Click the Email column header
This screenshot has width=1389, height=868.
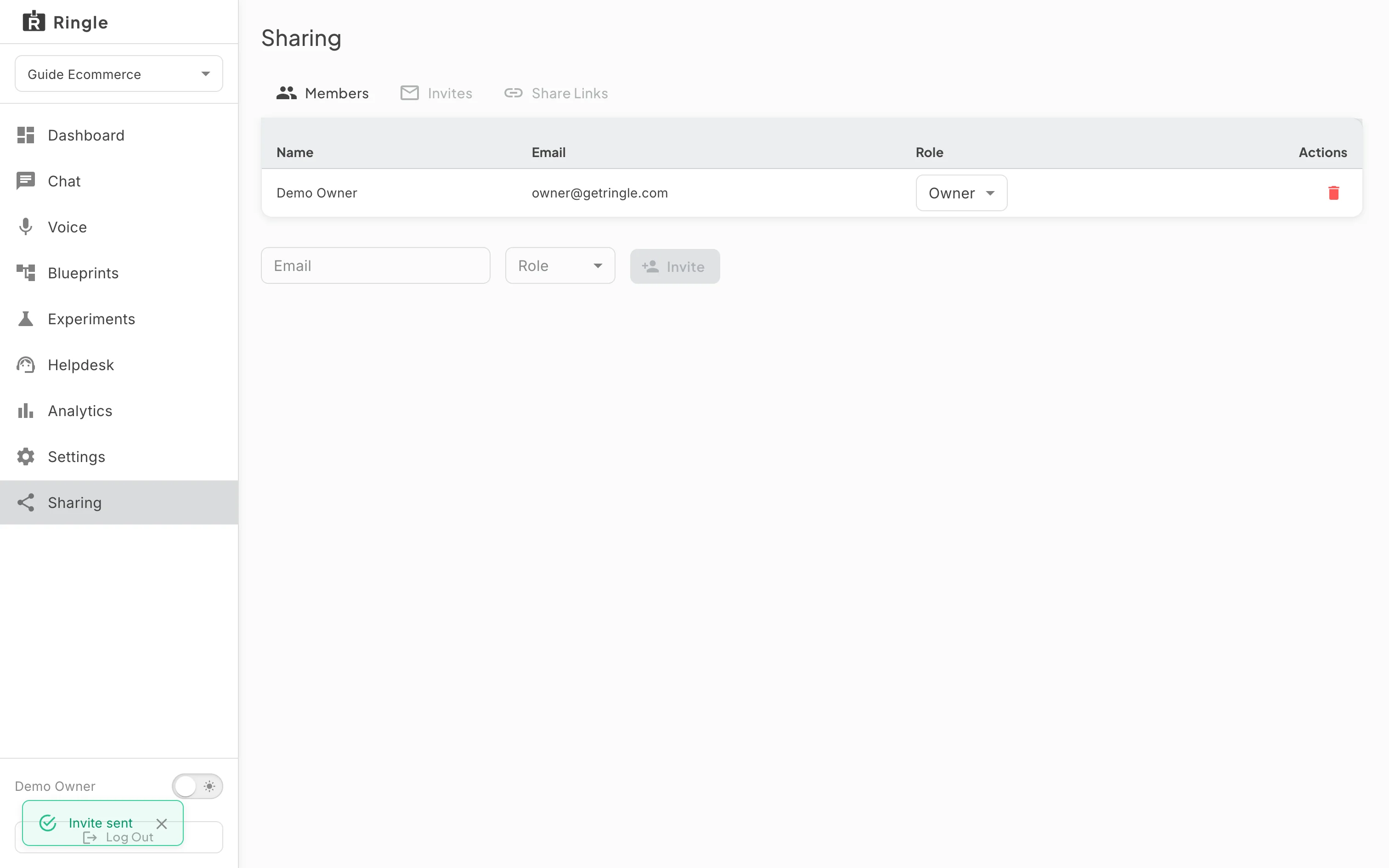549,152
